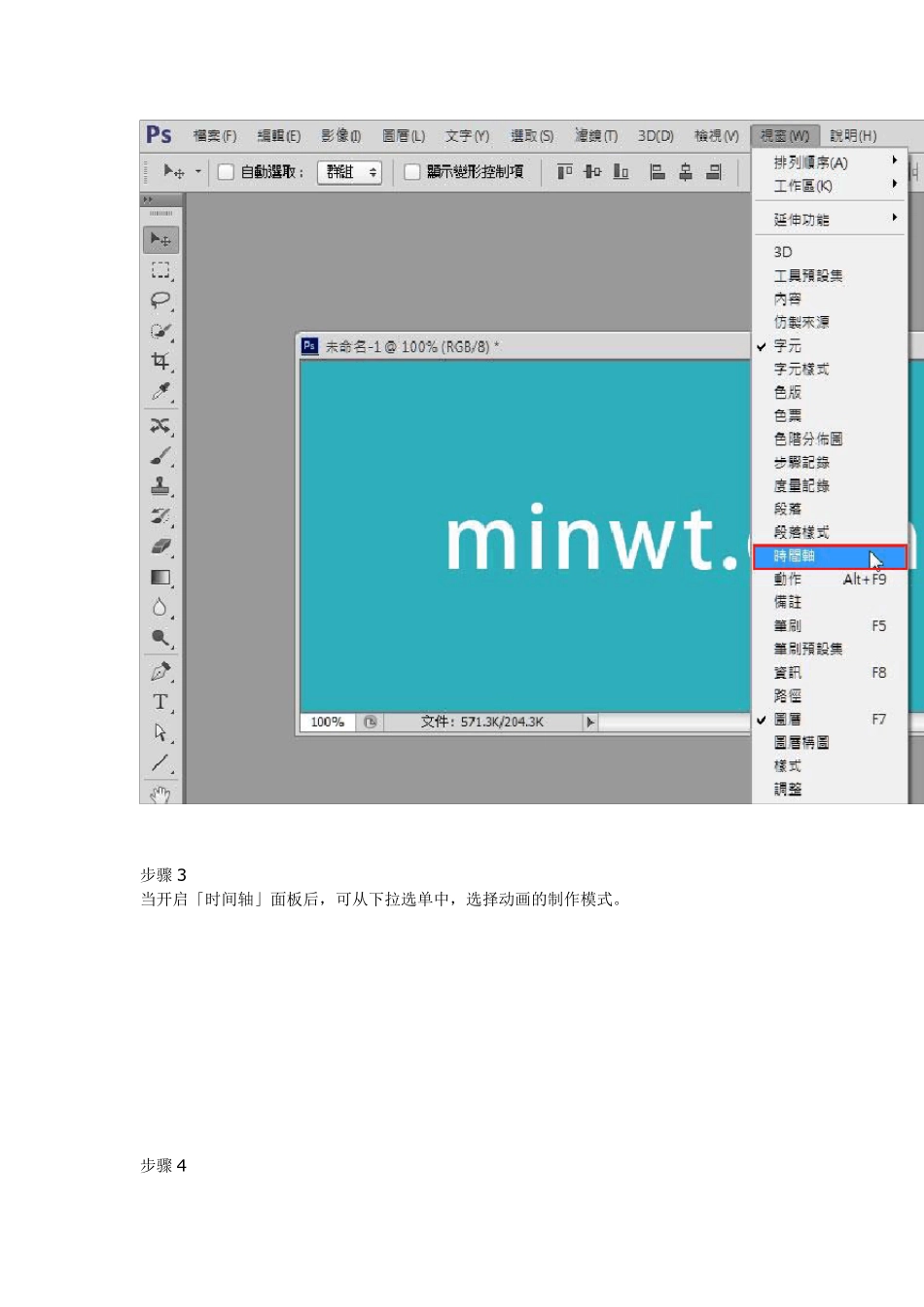
Task: Expand the 工作區(K) submenu
Action: click(831, 186)
